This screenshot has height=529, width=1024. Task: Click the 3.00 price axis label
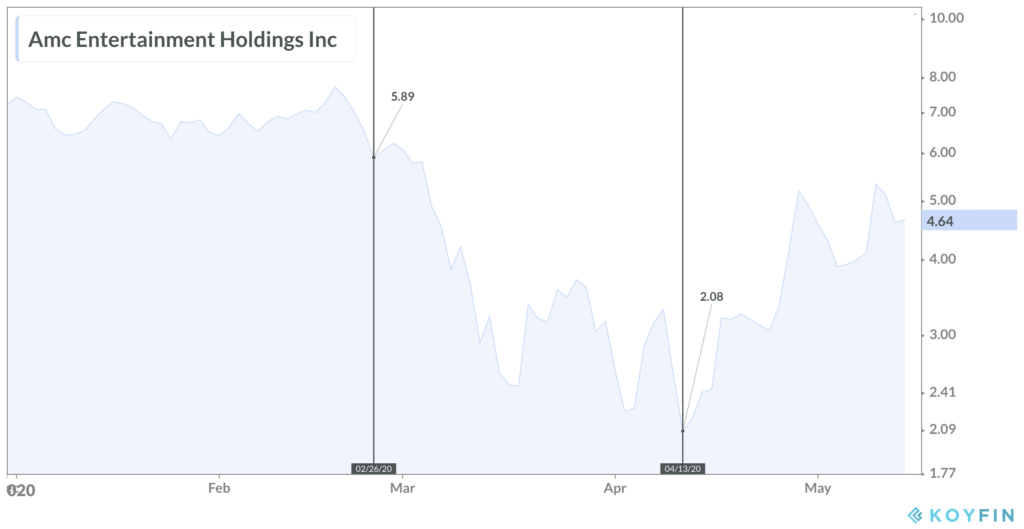(942, 335)
